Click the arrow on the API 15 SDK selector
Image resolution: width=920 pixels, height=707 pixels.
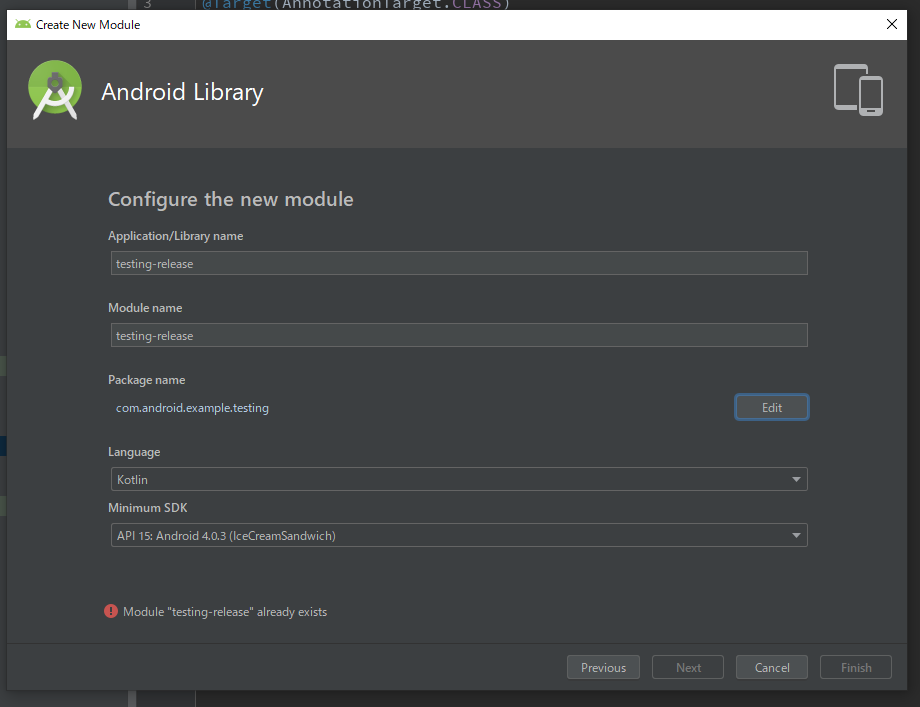(797, 535)
